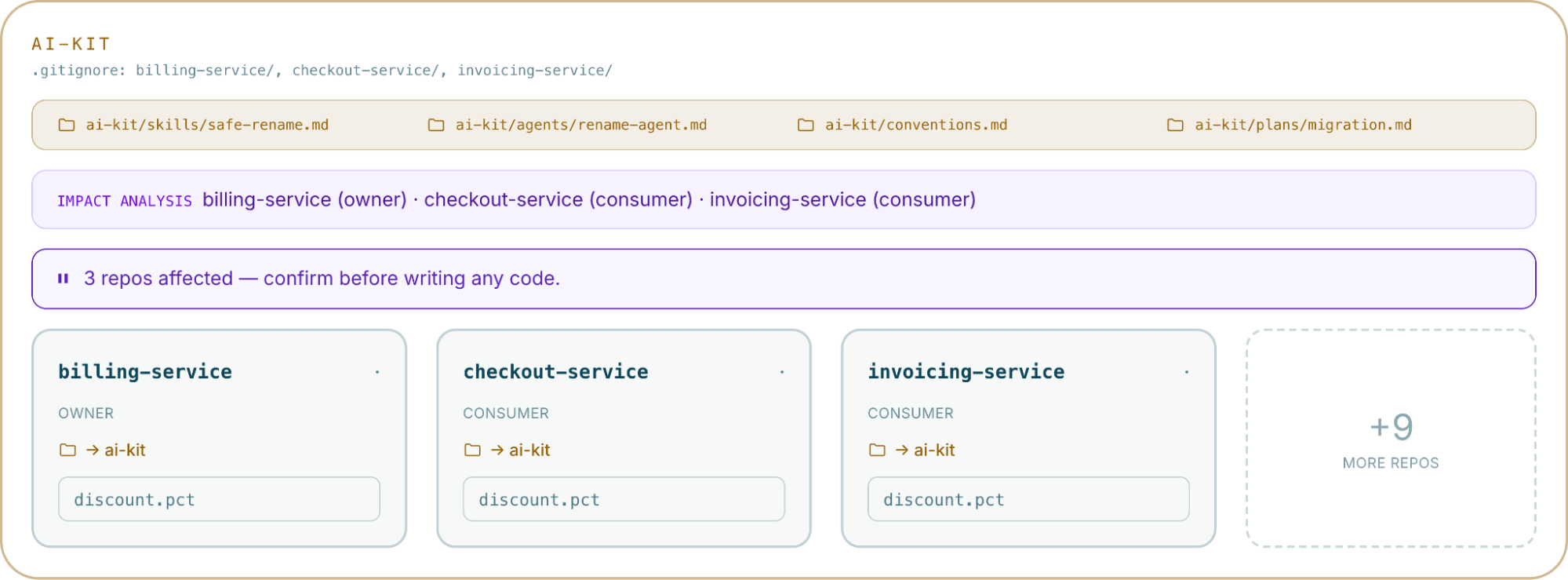Click status dot on billing-service card

(x=377, y=372)
